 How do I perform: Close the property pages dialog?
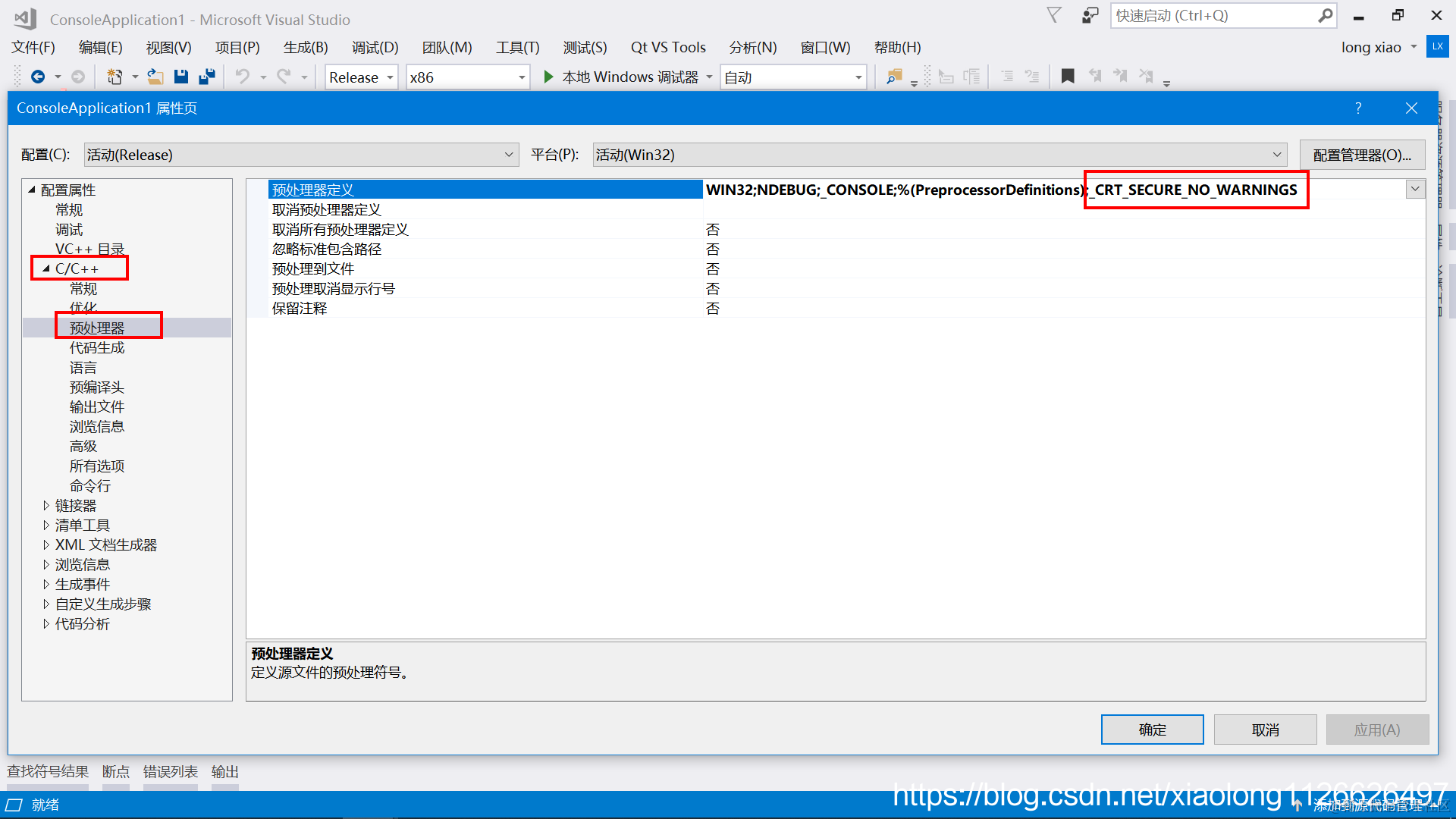[1411, 108]
